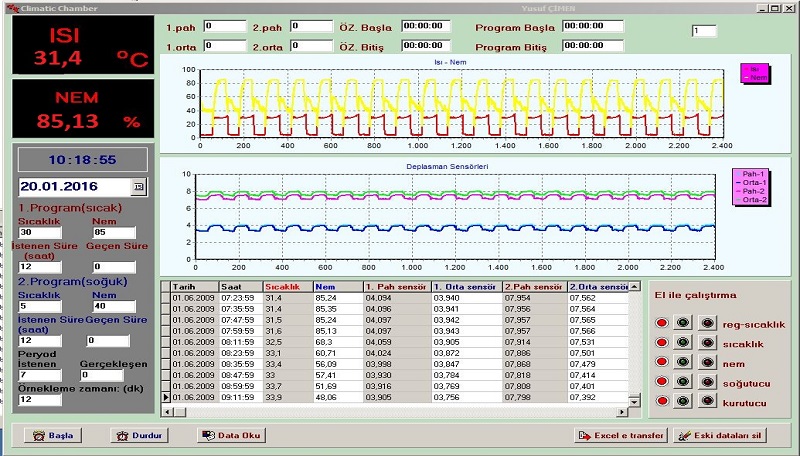Click the Excel e transfer button
The width and height of the screenshot is (800, 456).
tap(621, 436)
